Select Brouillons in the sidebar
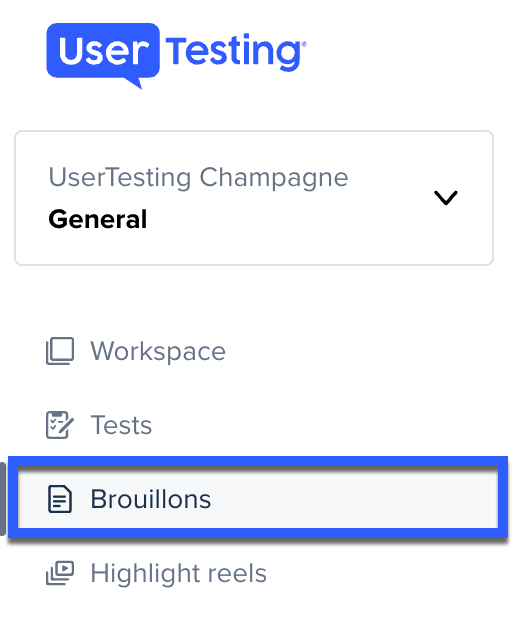 [258, 498]
